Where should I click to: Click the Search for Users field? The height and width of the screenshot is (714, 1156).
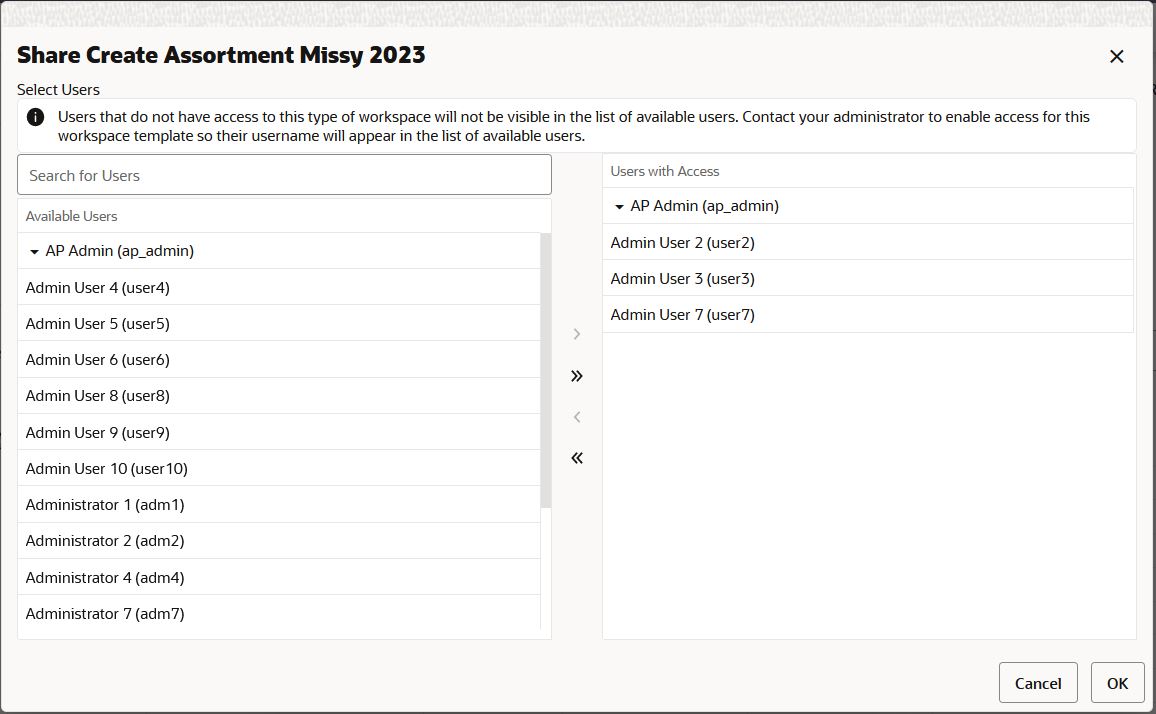[283, 174]
